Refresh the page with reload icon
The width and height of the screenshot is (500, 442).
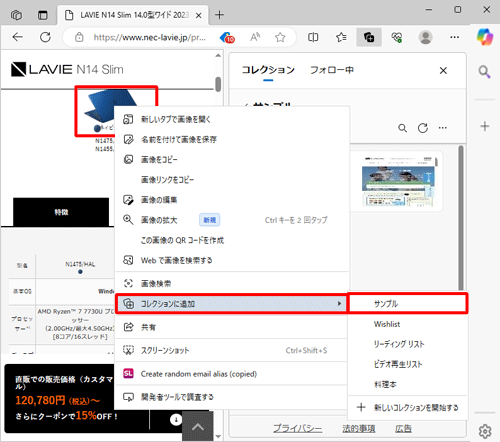point(45,37)
